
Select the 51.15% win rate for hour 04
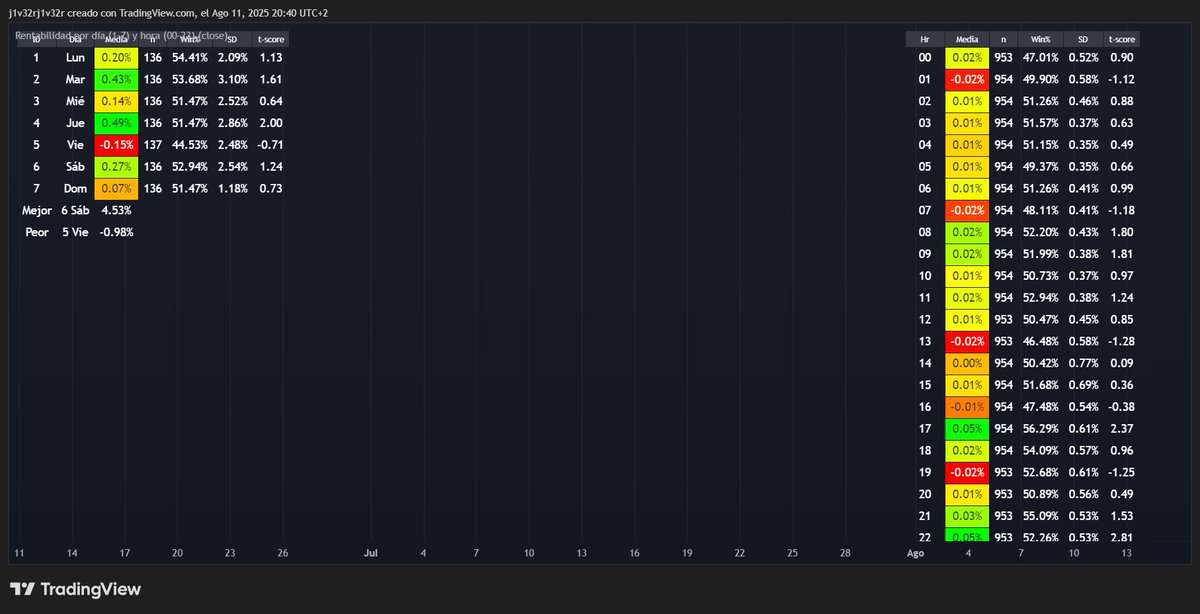1041,145
